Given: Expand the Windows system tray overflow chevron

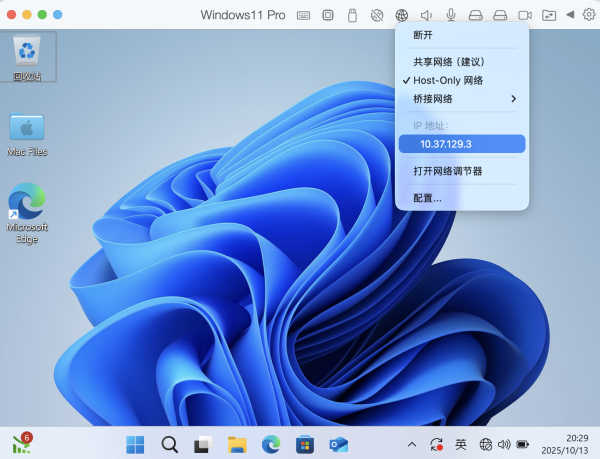Looking at the screenshot, I should coord(411,443).
